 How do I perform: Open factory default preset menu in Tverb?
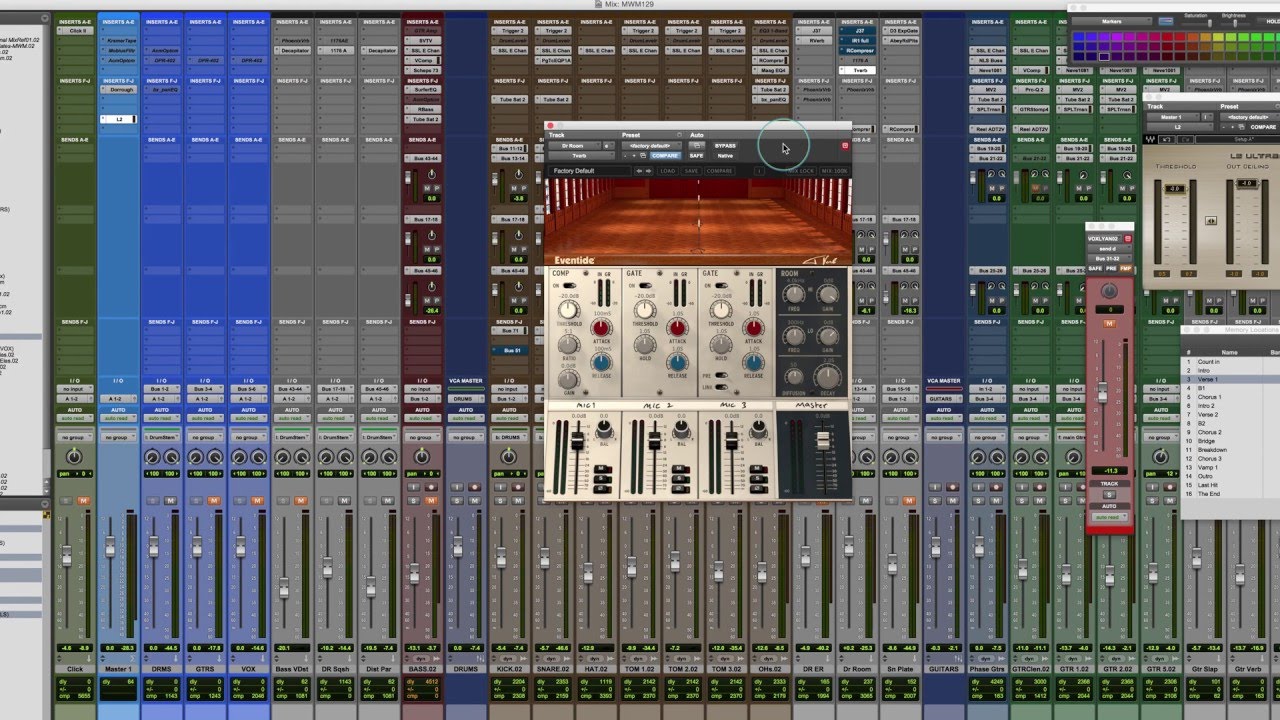click(652, 146)
